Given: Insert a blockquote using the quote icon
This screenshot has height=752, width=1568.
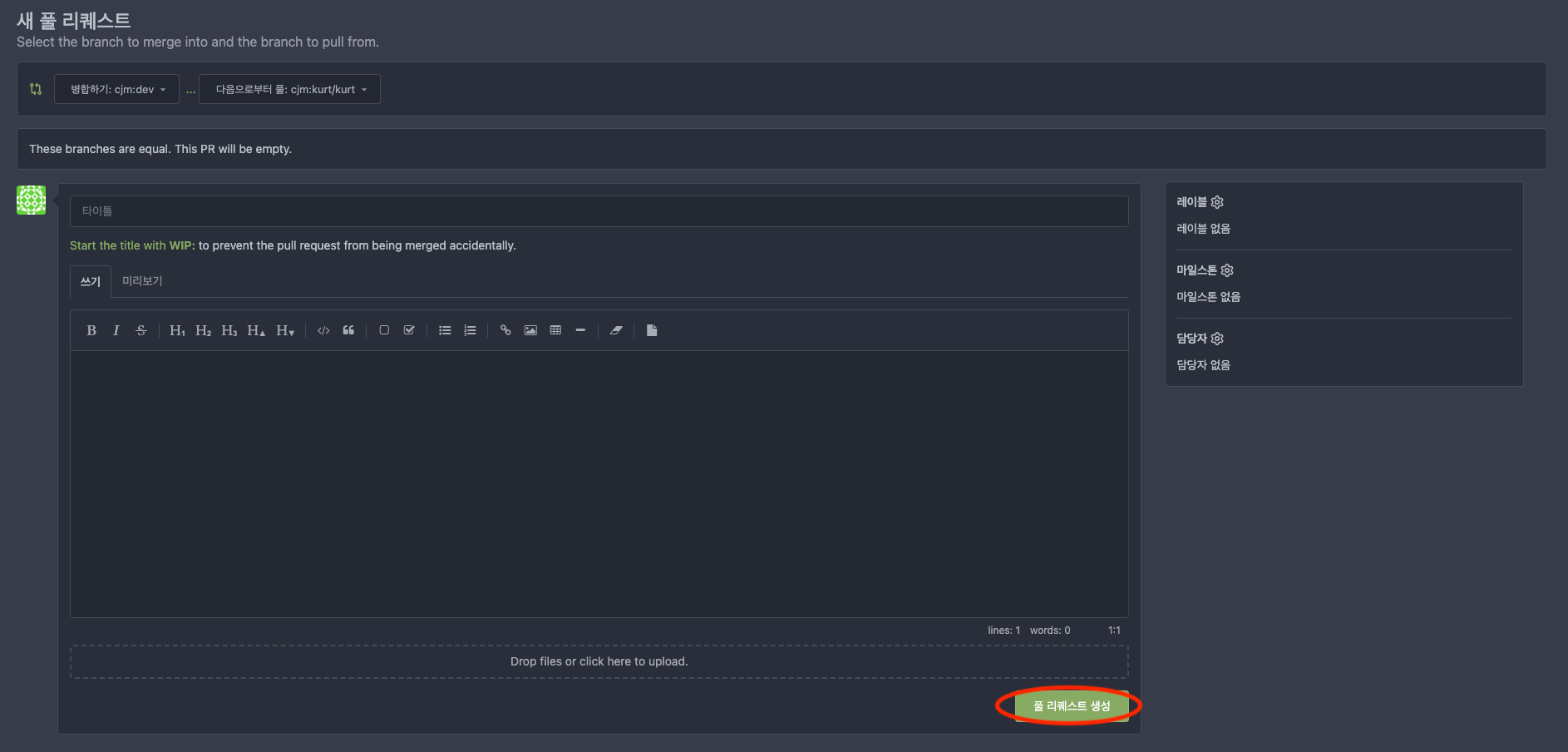Looking at the screenshot, I should tap(348, 330).
